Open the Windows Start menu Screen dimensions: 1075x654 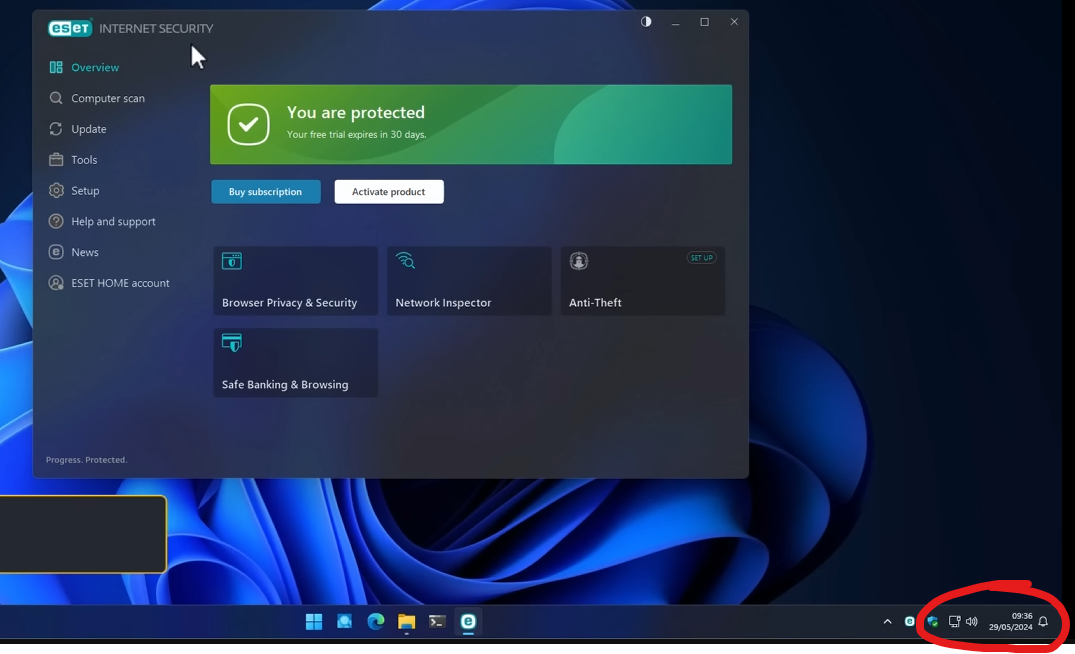pyautogui.click(x=314, y=622)
